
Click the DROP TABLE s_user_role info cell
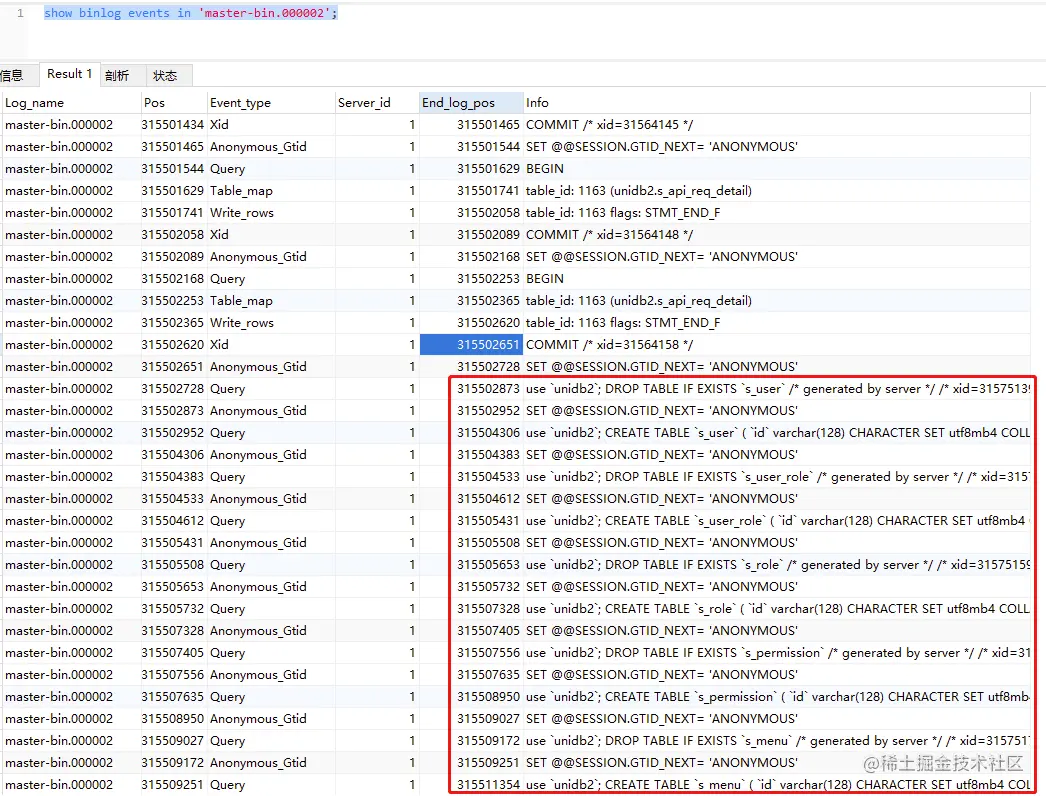coord(776,477)
